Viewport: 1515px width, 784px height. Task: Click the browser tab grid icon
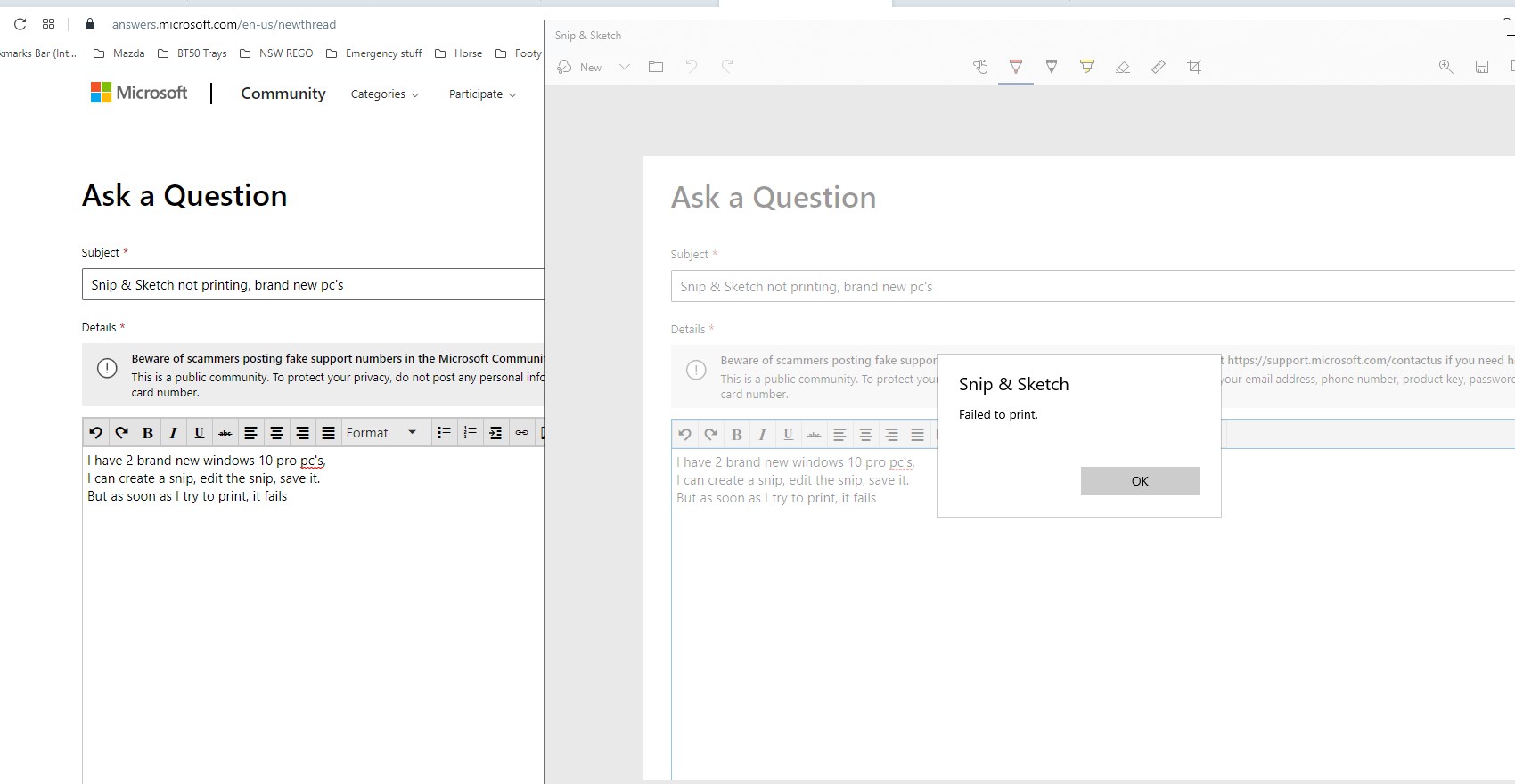tap(48, 24)
